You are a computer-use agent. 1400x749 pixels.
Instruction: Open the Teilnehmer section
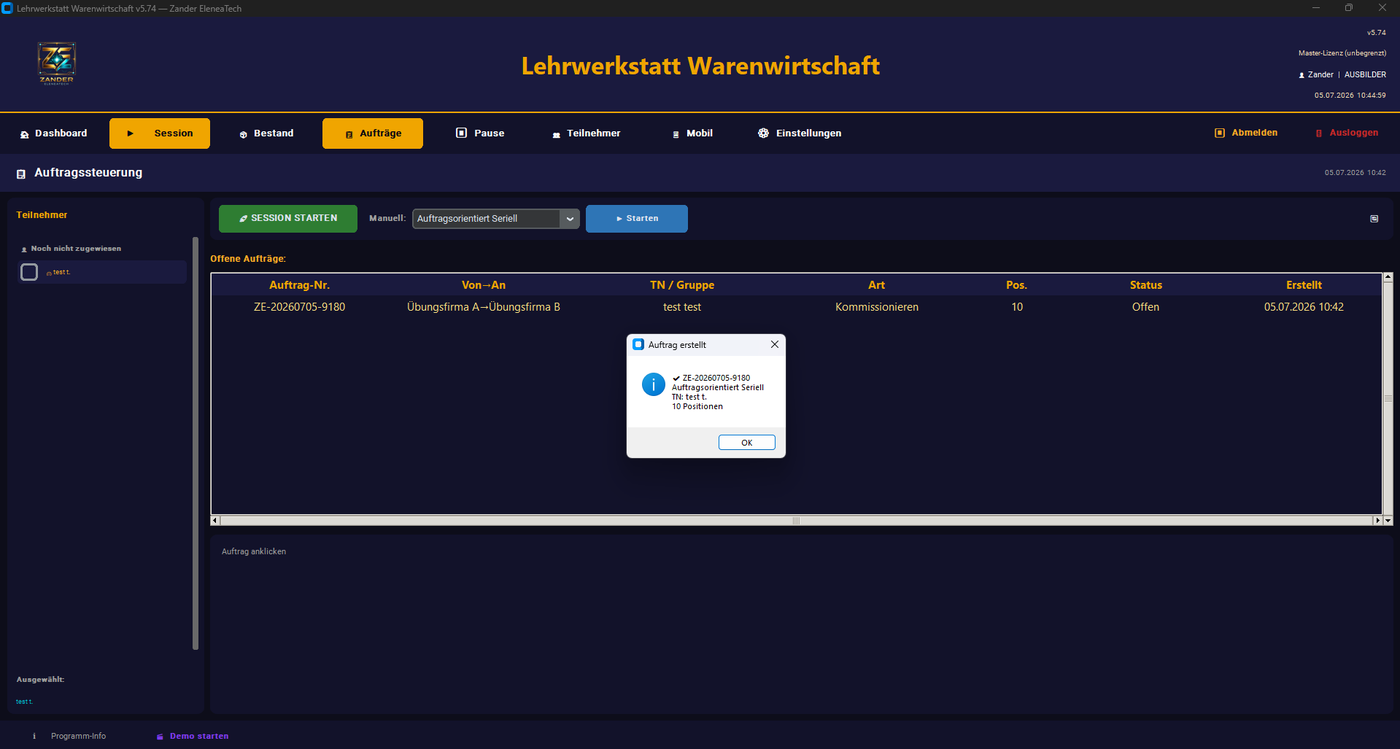(x=586, y=133)
